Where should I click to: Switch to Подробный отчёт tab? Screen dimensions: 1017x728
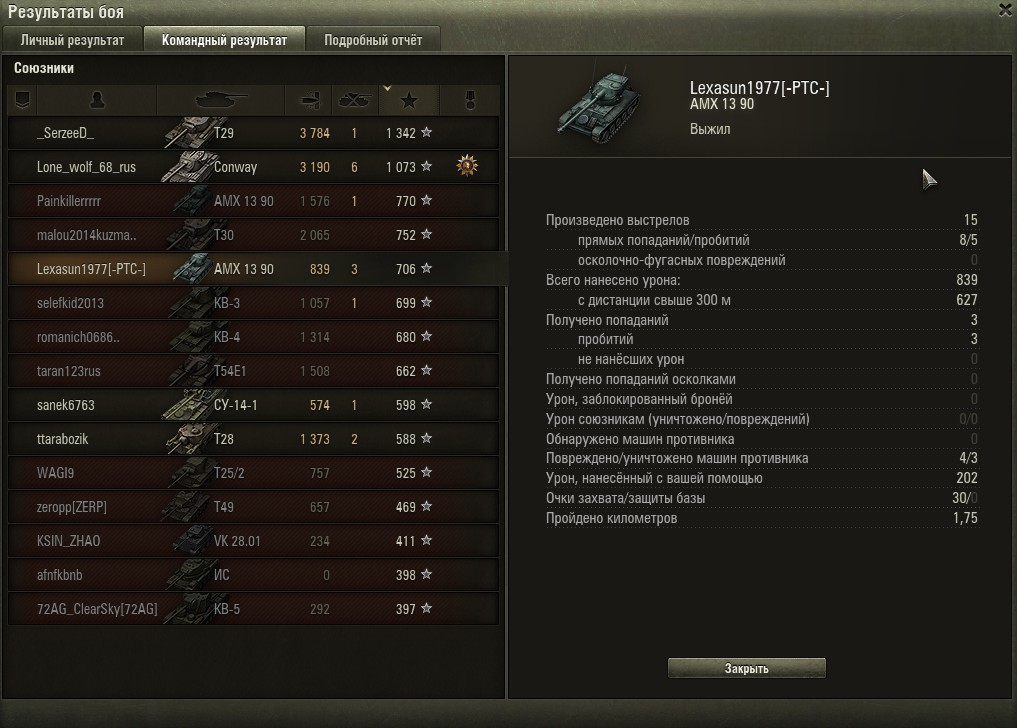(x=373, y=40)
